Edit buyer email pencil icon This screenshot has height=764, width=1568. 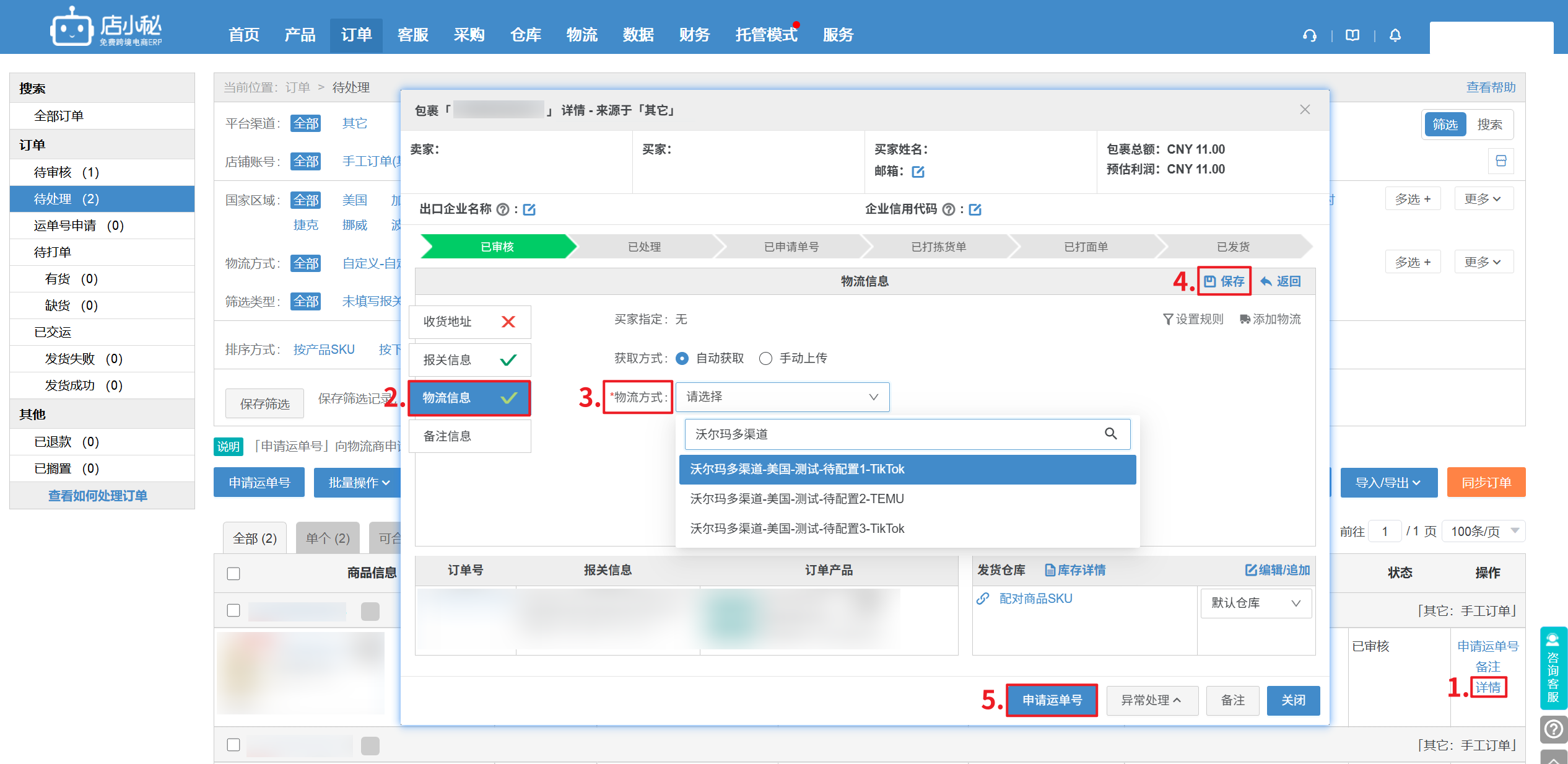coord(918,172)
